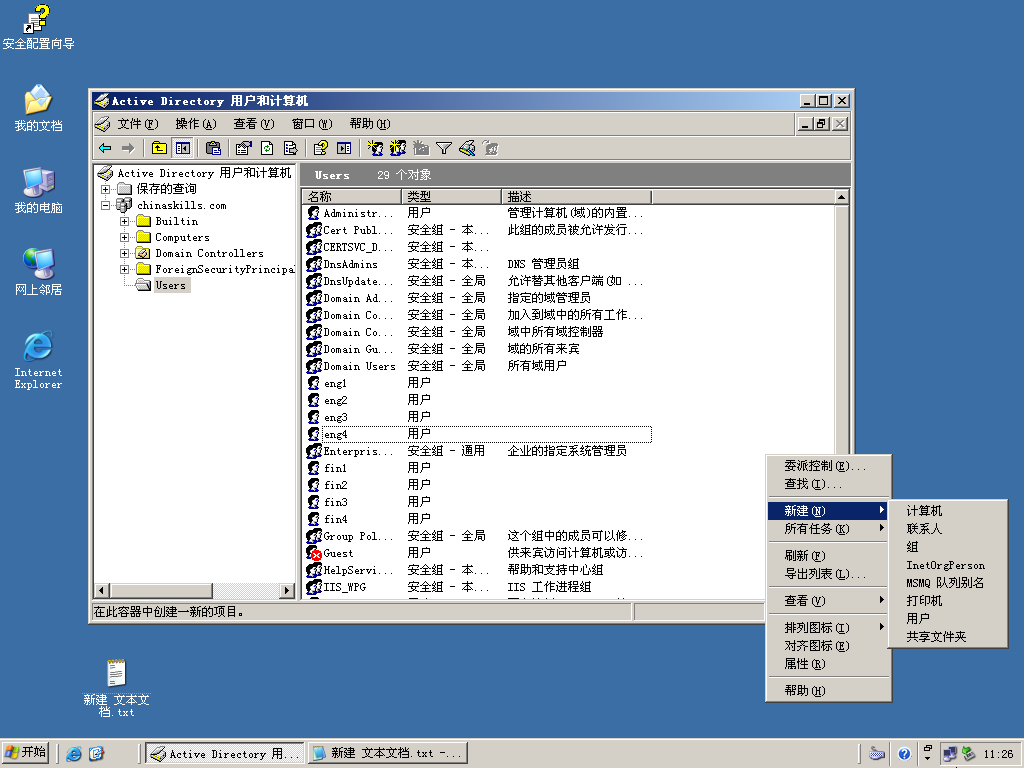Click the filter funnel toolbar icon

pos(444,148)
